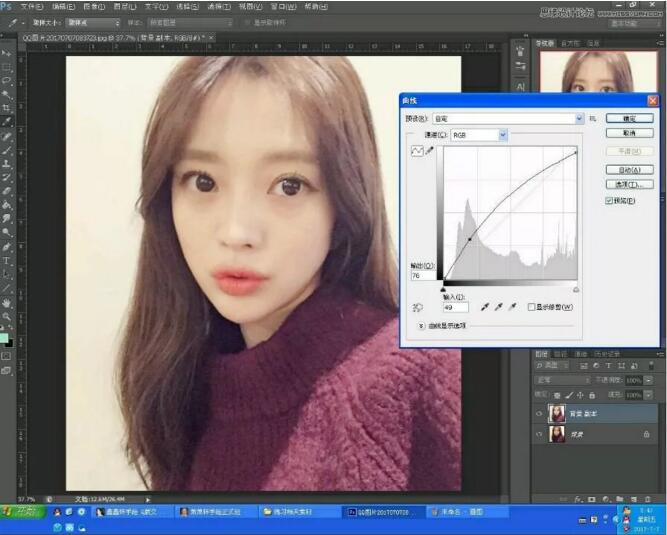This screenshot has height=535, width=667.
Task: Pick the black point eyedropper in Curves
Action: (485, 307)
